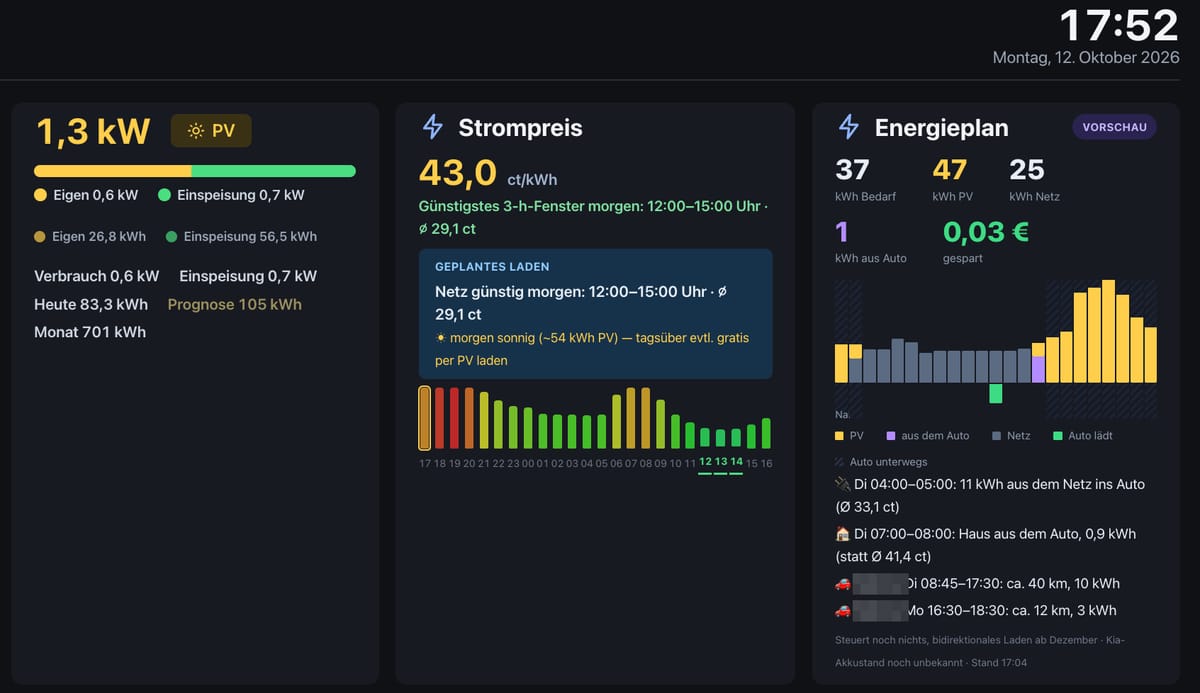Screen dimensions: 1200x693
Task: Click the underlined hour label 12 on the price chart
Action: point(705,462)
